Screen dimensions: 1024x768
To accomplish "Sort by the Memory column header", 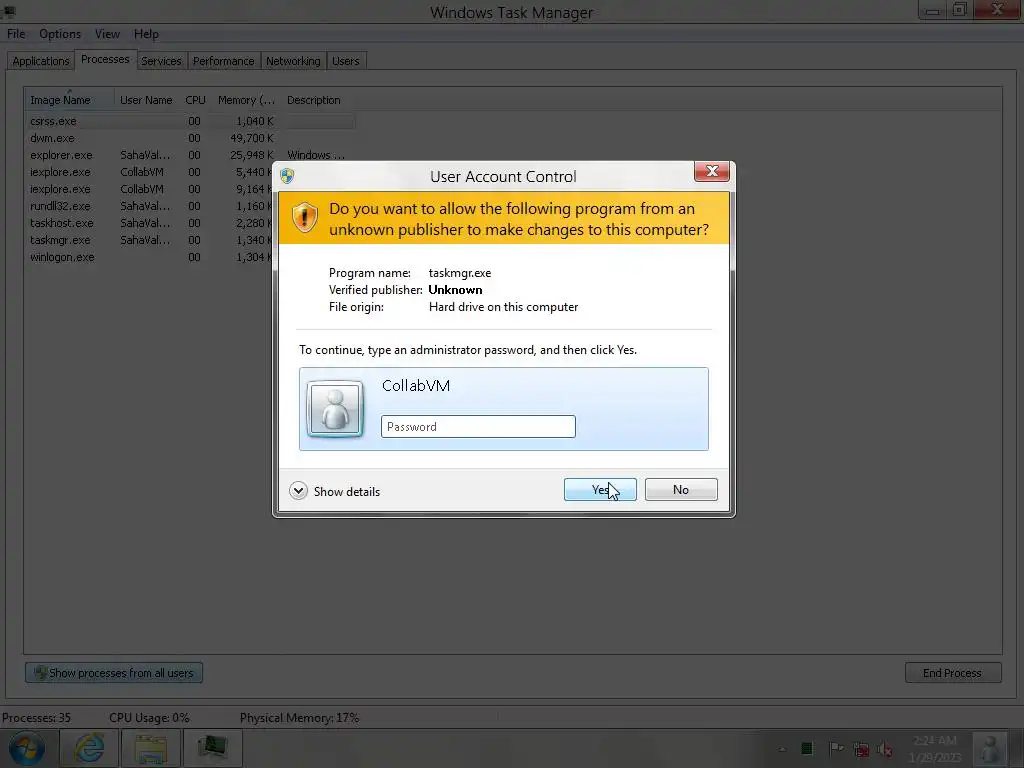I will [246, 100].
